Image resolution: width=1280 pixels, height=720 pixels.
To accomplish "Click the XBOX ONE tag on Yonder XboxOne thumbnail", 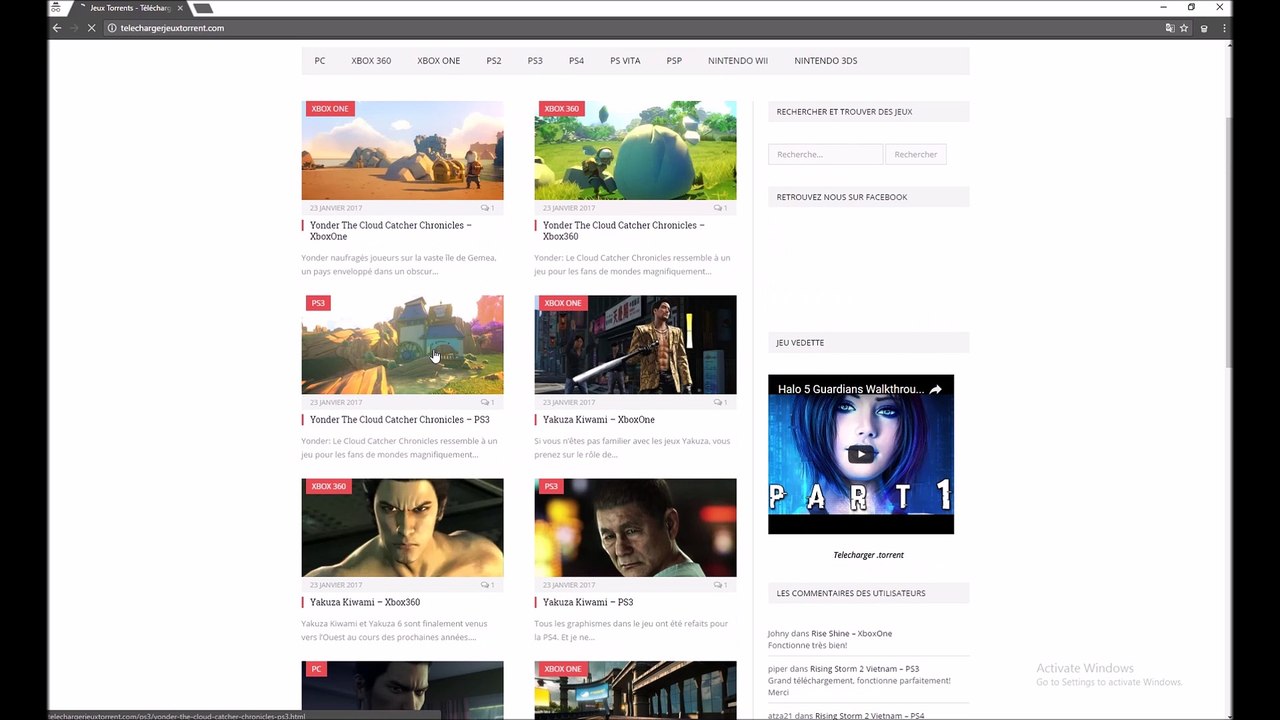I will click(330, 109).
